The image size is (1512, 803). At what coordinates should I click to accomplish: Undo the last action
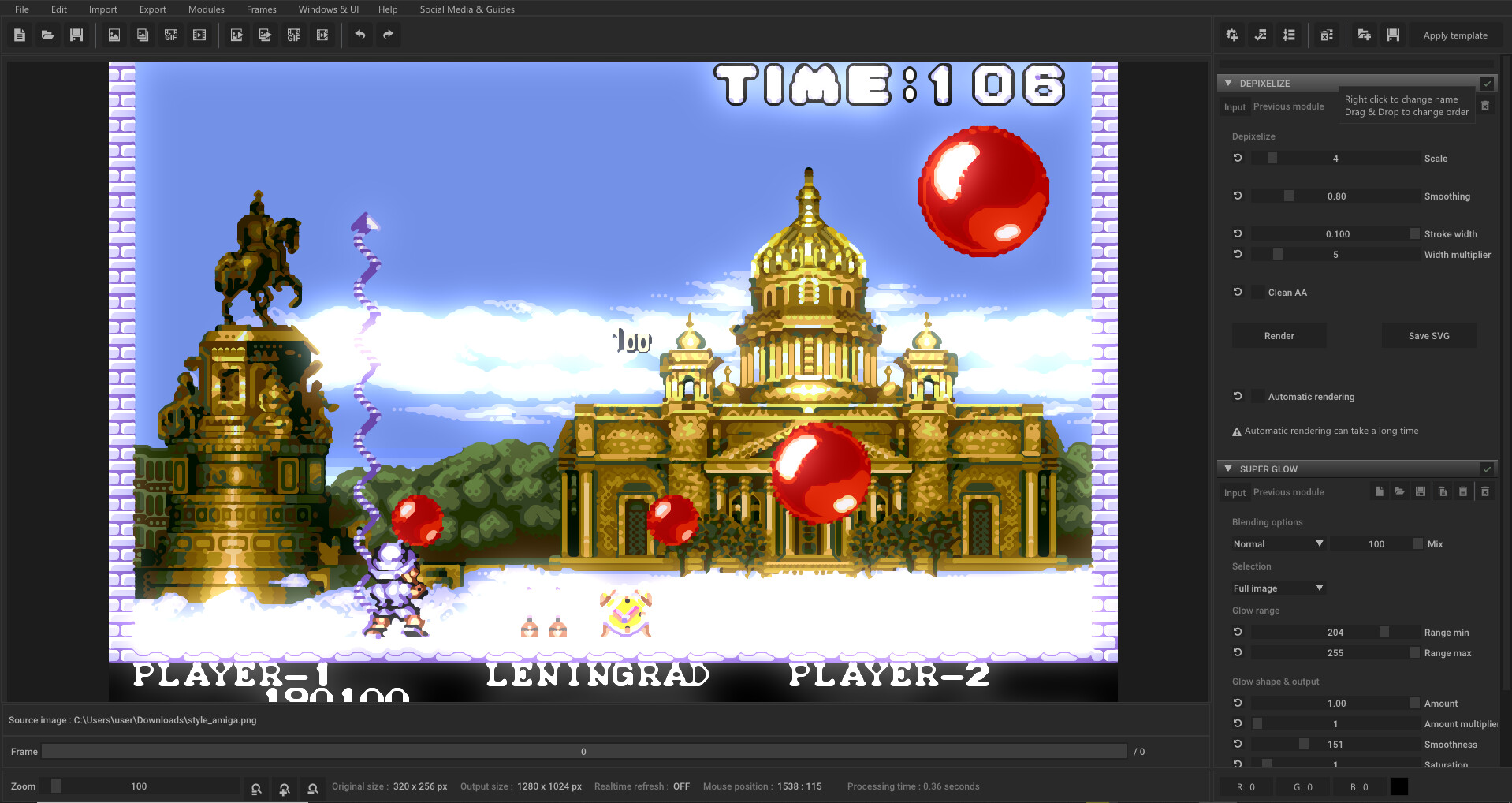[360, 35]
